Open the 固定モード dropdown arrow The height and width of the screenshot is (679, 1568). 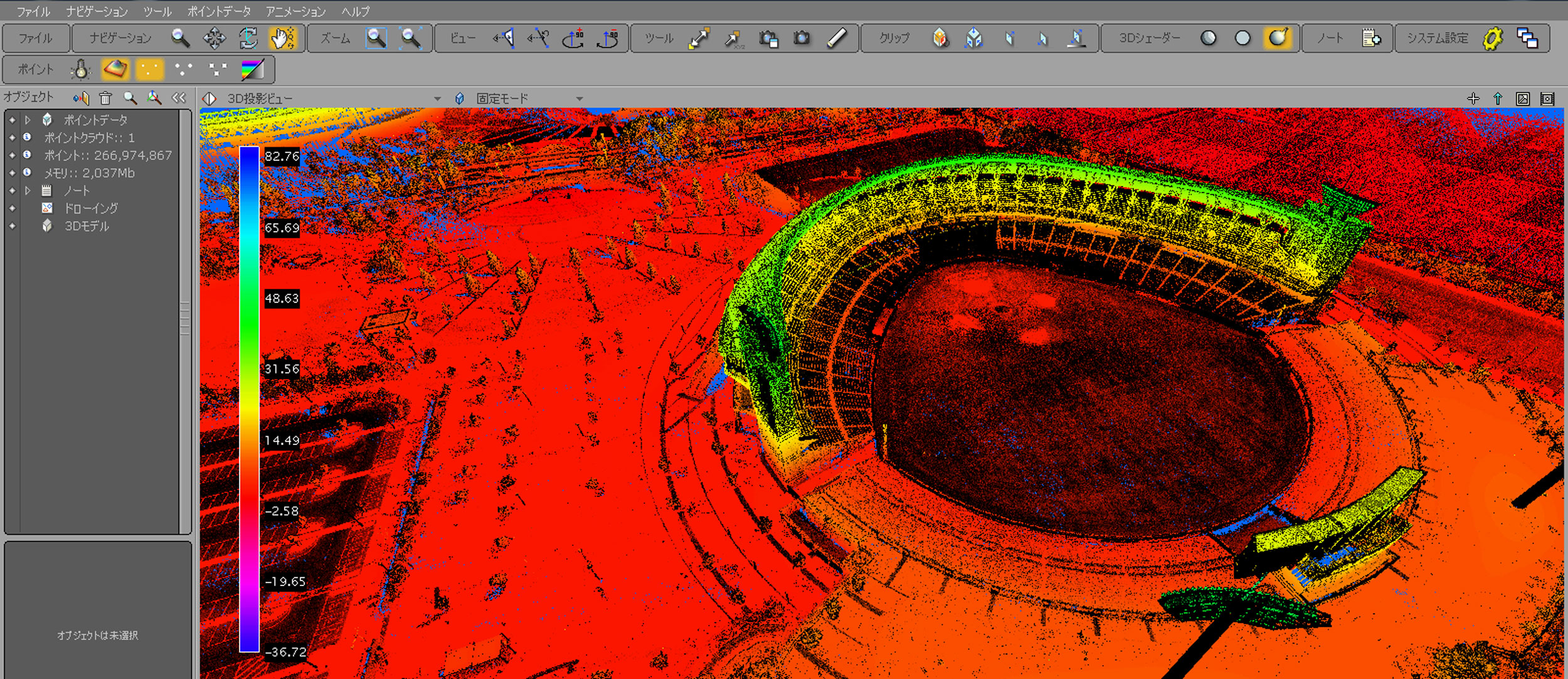click(x=580, y=99)
